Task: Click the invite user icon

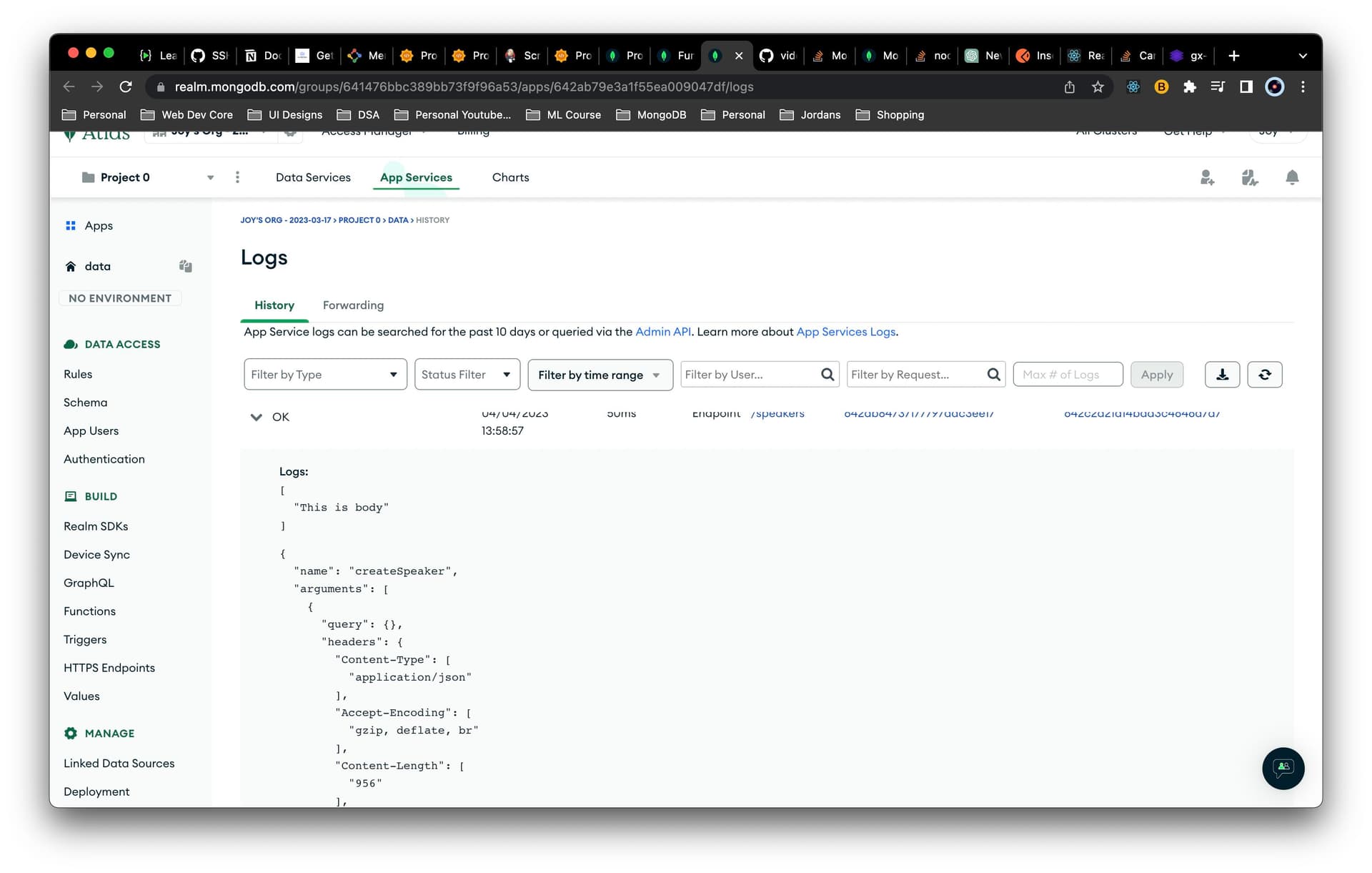Action: (x=1207, y=177)
